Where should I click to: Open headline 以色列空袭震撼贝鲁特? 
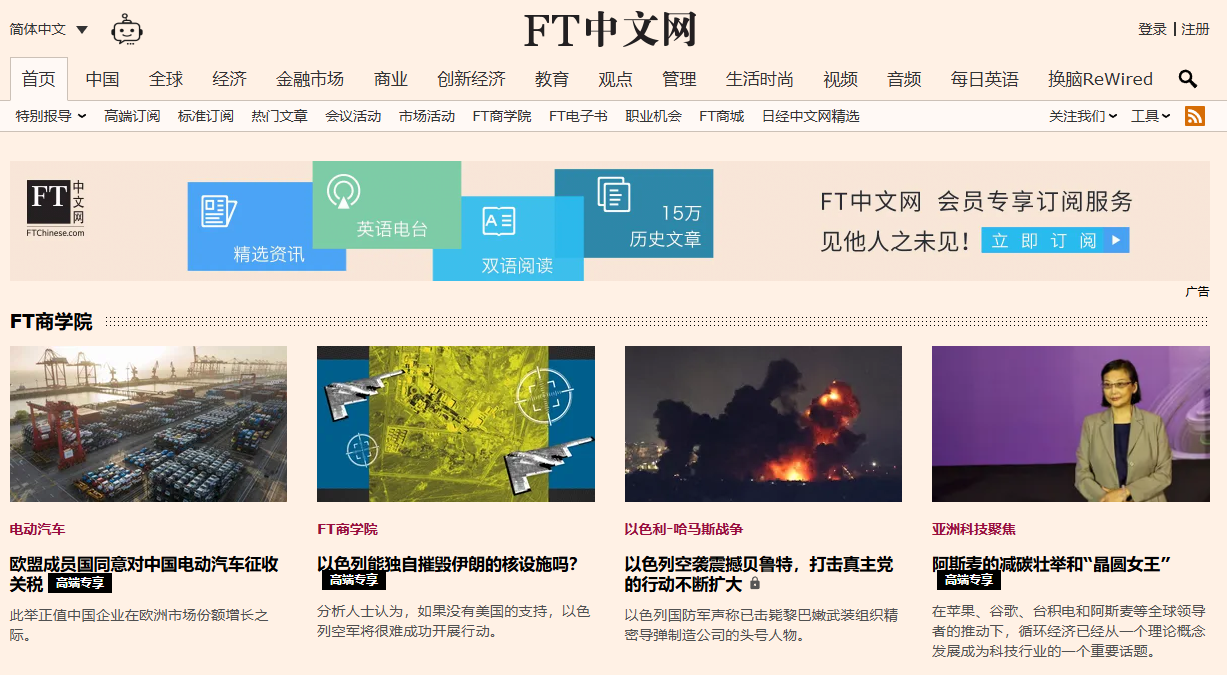click(759, 573)
